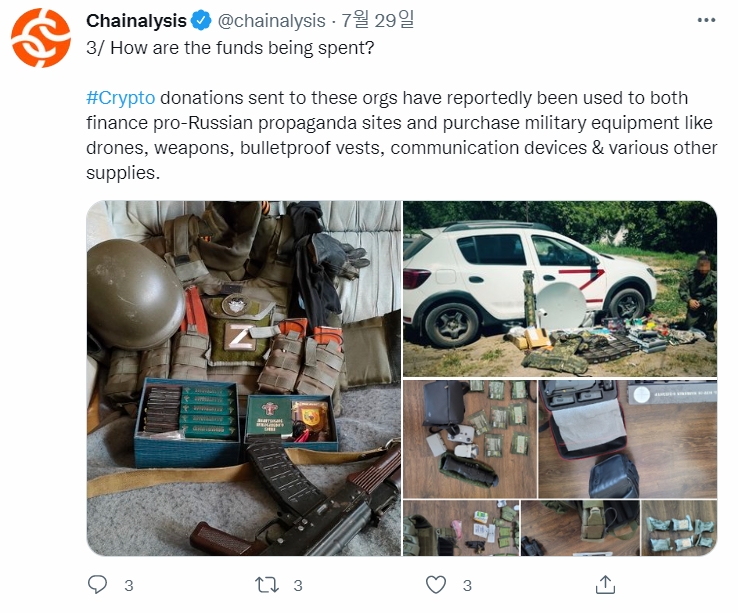Open the helmet and rifle gear photo
738x613 pixels.
(x=244, y=379)
